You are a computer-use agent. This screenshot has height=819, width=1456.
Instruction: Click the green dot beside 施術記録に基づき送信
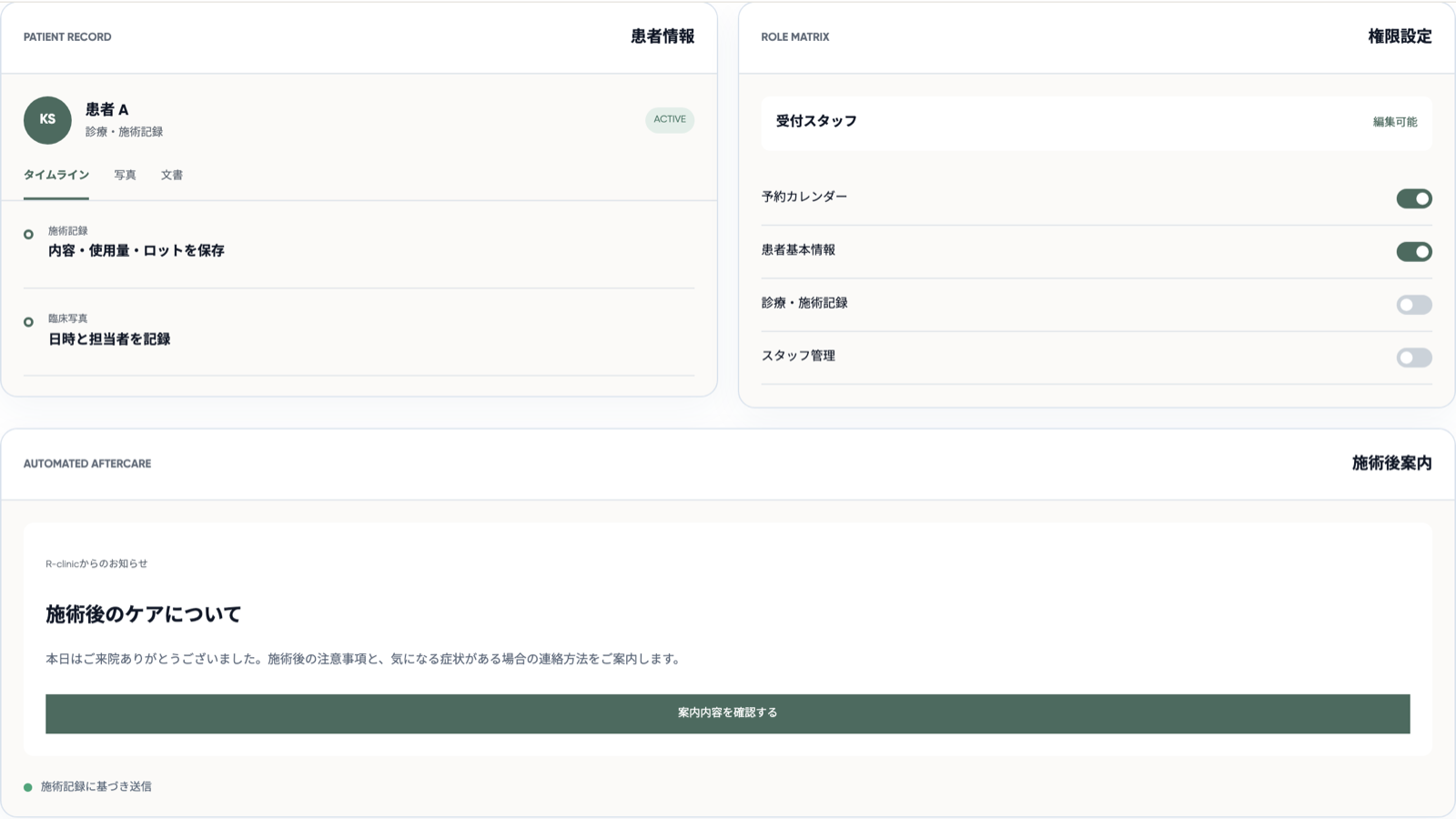point(28,787)
